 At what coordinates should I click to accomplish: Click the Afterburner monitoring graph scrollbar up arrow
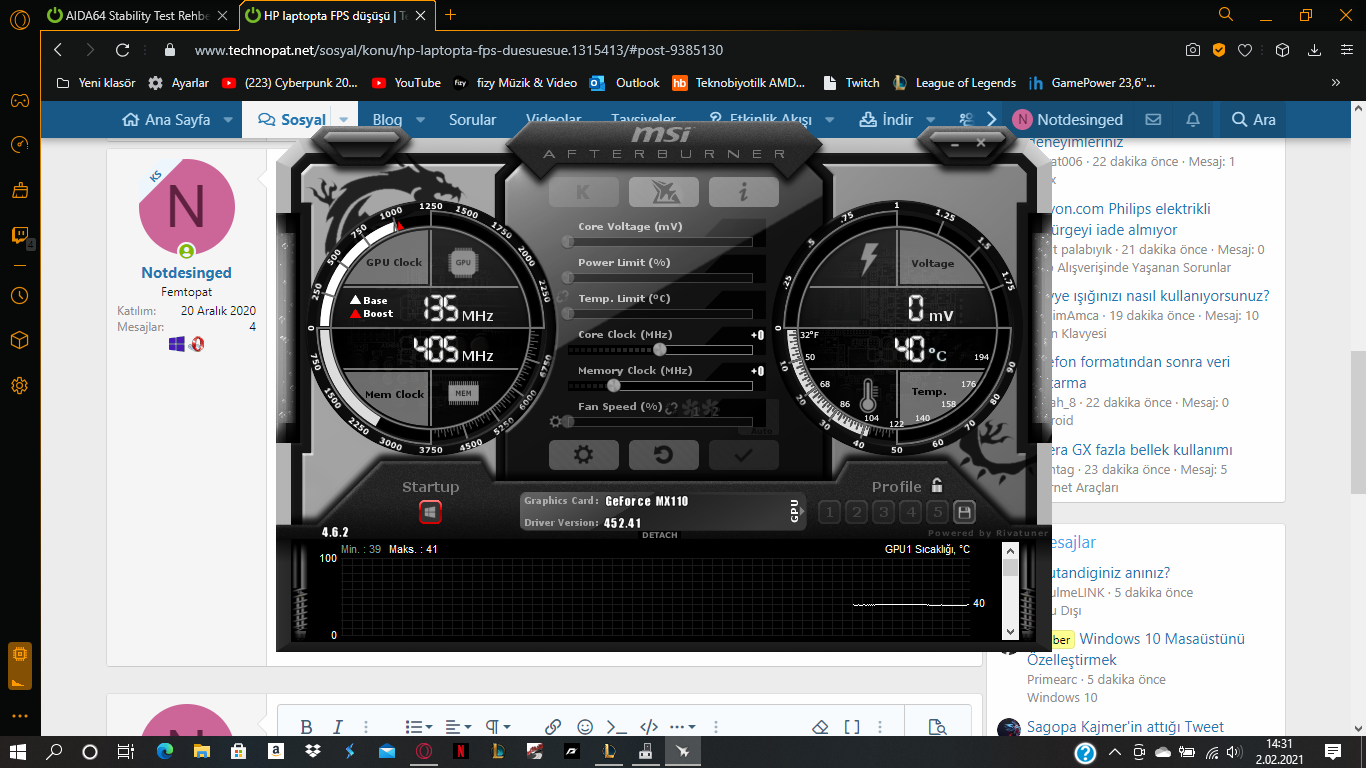coord(1010,551)
